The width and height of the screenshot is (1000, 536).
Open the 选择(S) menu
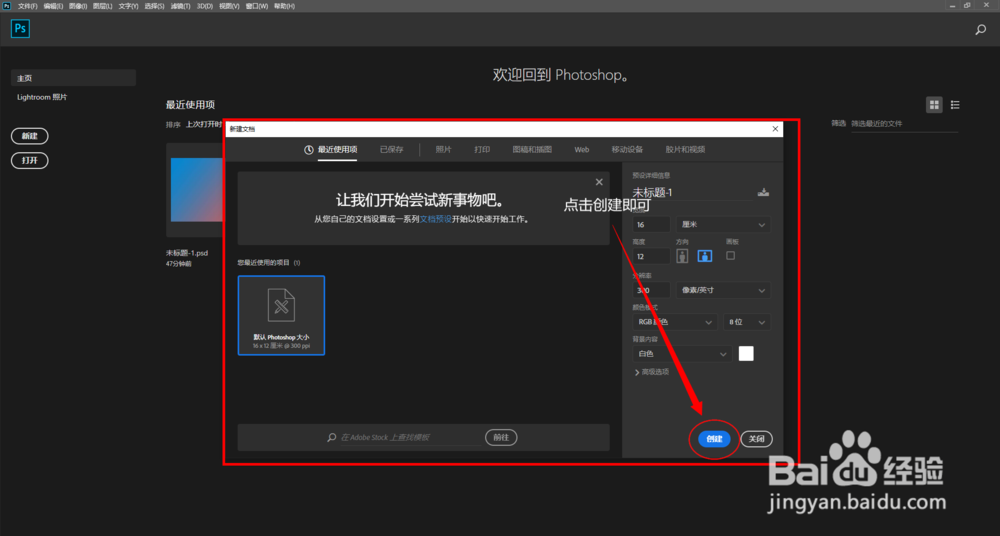[154, 6]
